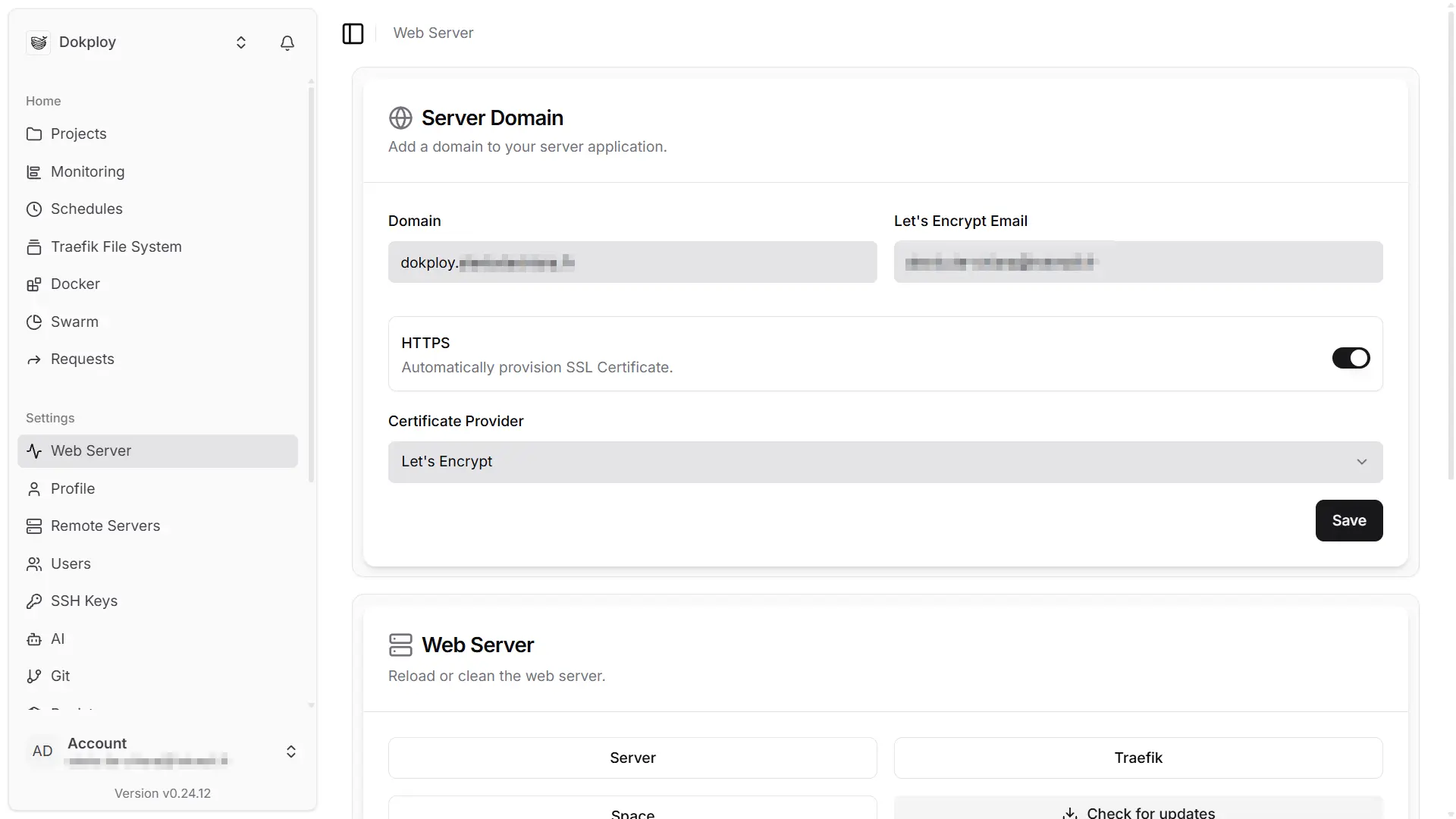1456x819 pixels.
Task: Navigate to SSH Keys
Action: point(158,601)
